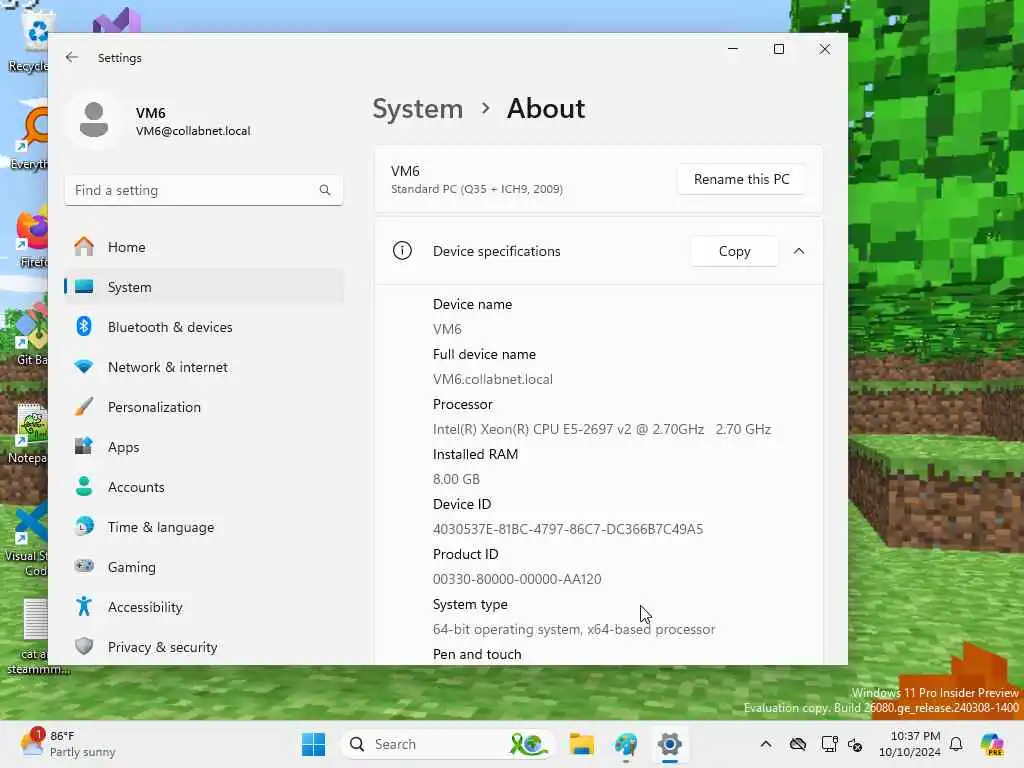Click the 8.00 GB installed RAM value

coord(456,479)
